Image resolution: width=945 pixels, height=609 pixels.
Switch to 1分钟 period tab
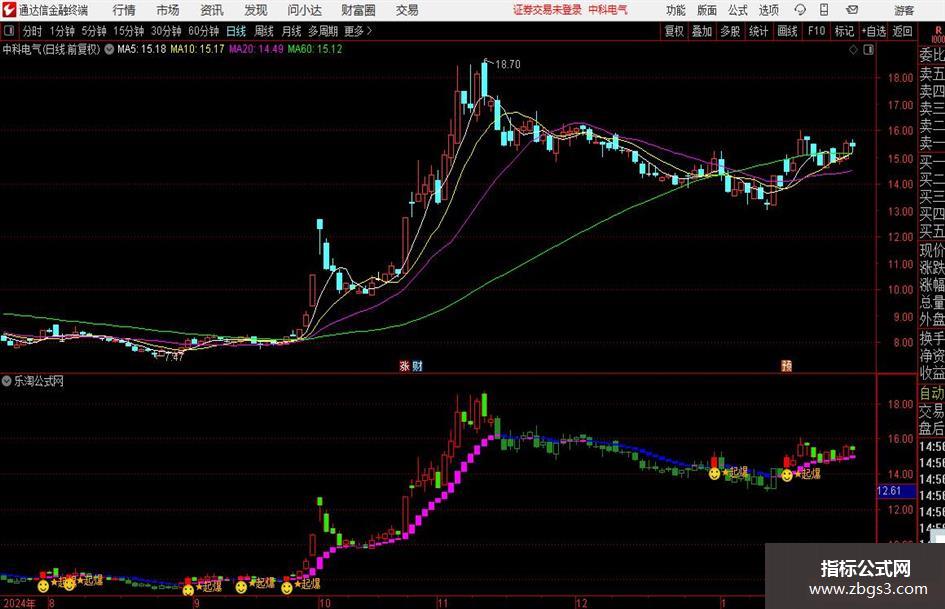62,31
